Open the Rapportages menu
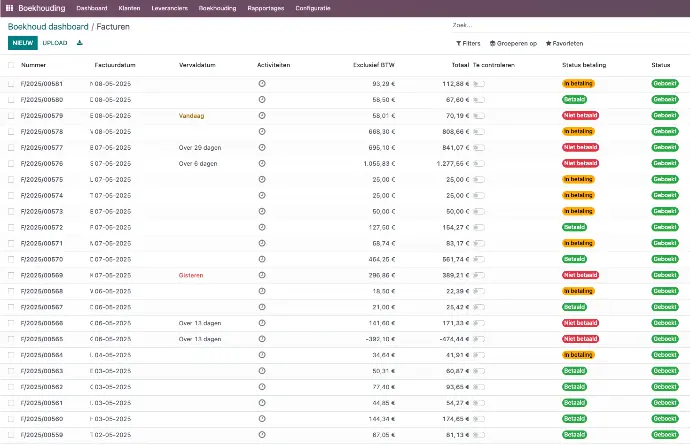690x445 pixels. [265, 8]
